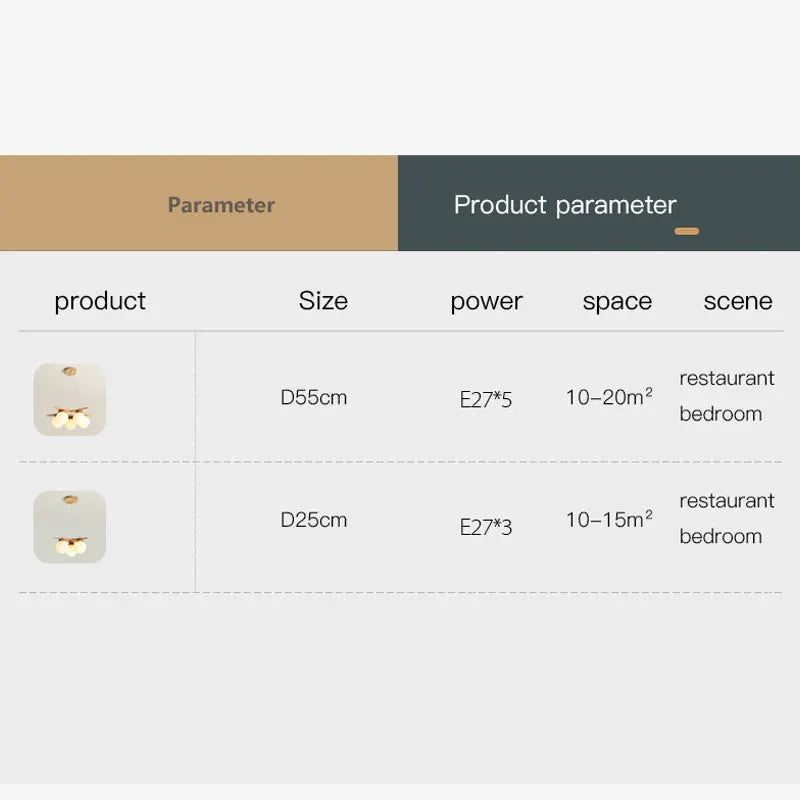
Task: Click restaurant in the D25cm row
Action: [727, 500]
